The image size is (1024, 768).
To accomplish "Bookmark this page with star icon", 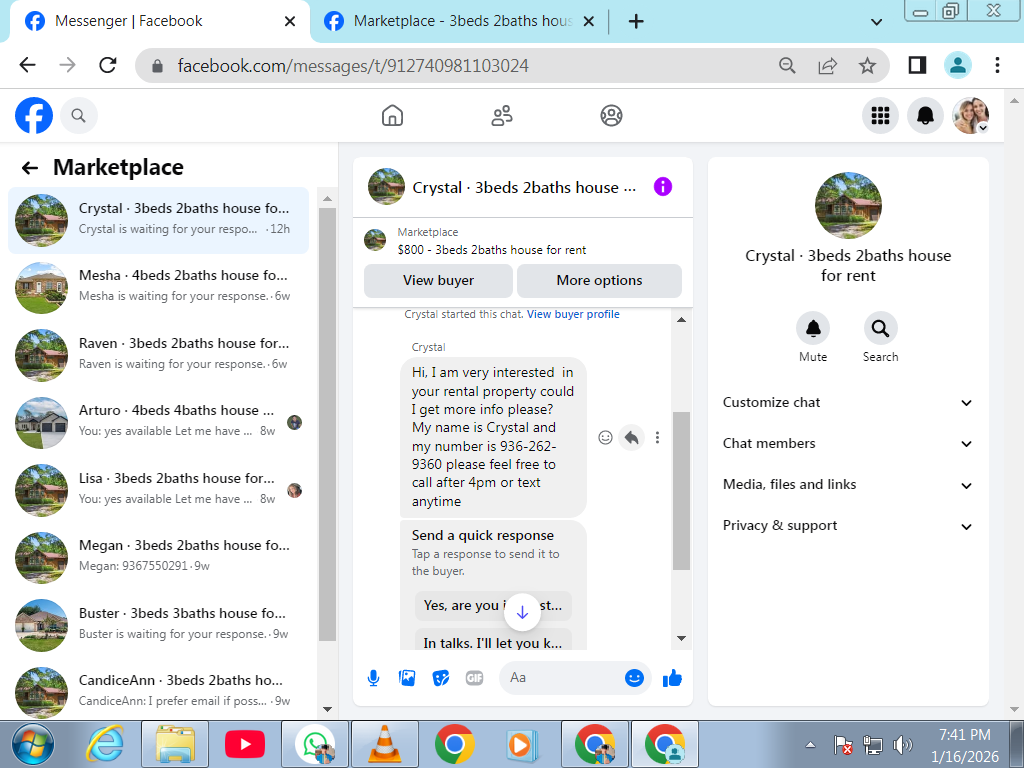I will pyautogui.click(x=867, y=65).
